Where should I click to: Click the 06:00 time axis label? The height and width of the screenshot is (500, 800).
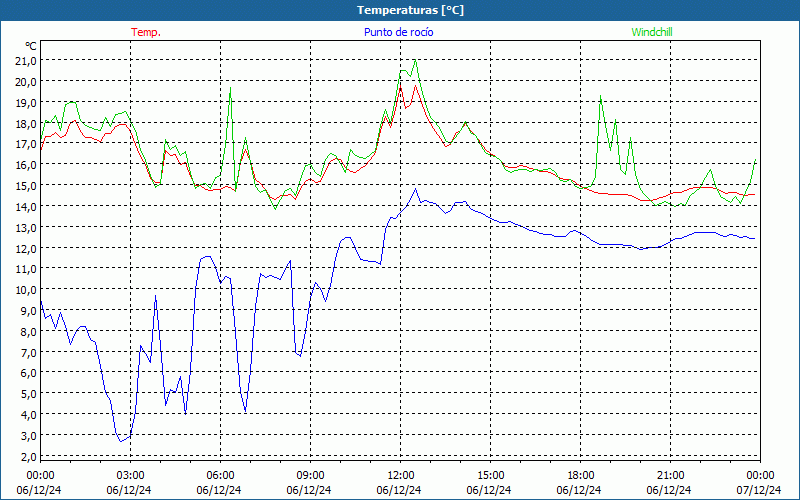coord(220,476)
